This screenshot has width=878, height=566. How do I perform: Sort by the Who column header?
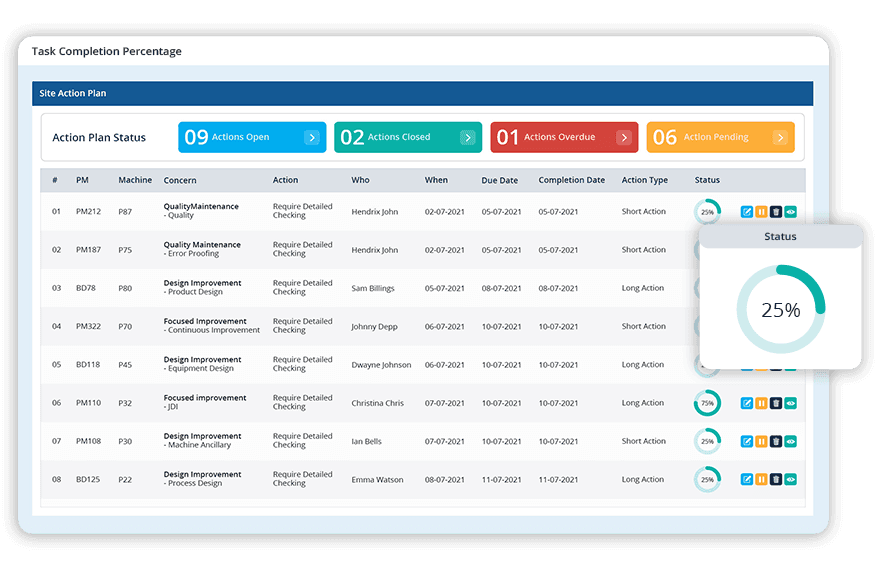coord(360,180)
